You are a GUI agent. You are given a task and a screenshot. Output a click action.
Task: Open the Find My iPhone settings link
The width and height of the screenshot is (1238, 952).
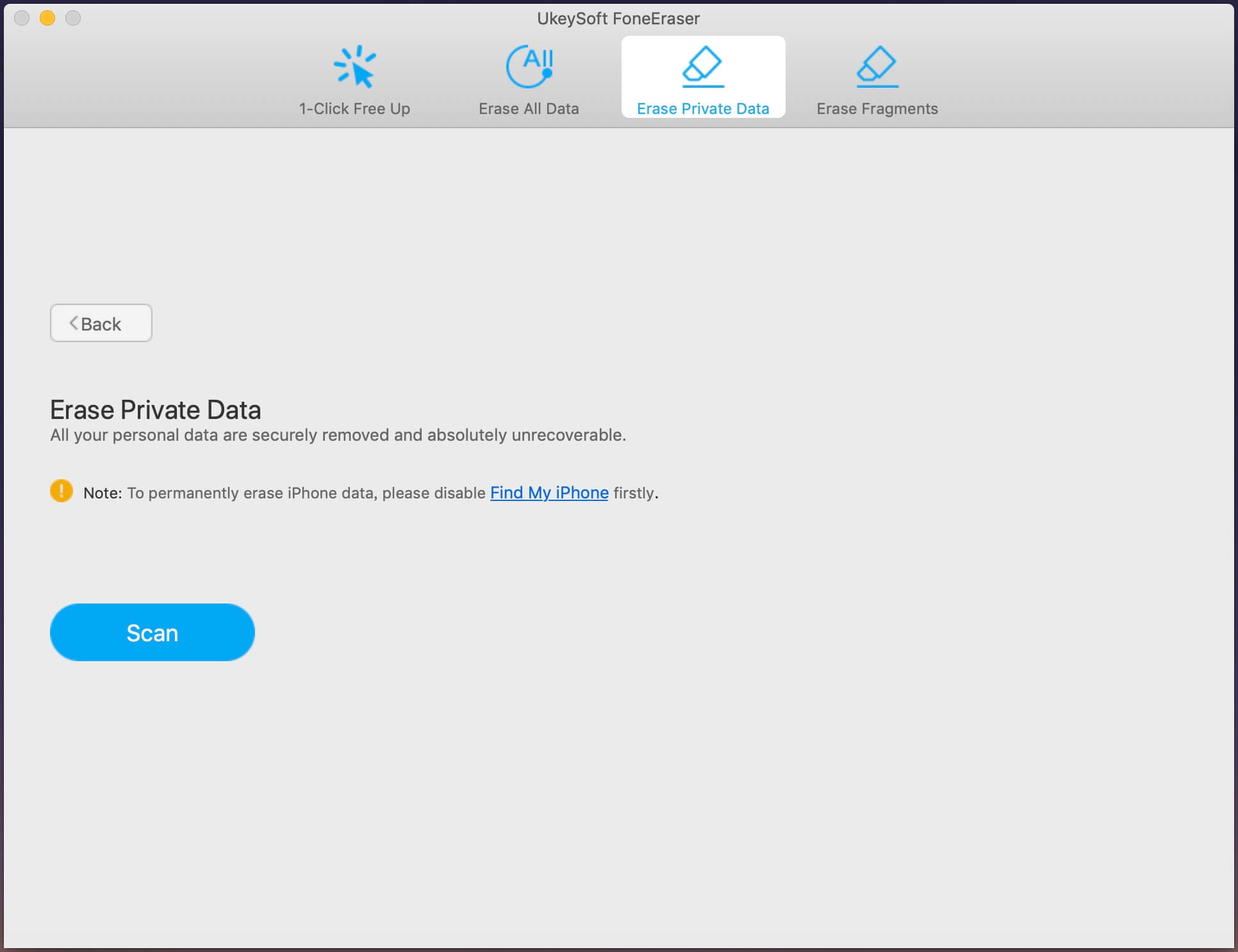click(548, 492)
